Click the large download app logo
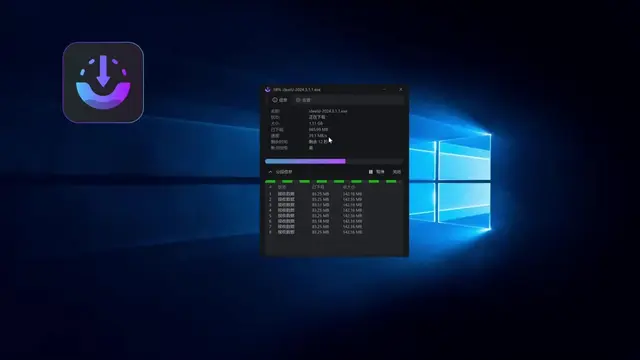The image size is (640, 360). coord(103,82)
